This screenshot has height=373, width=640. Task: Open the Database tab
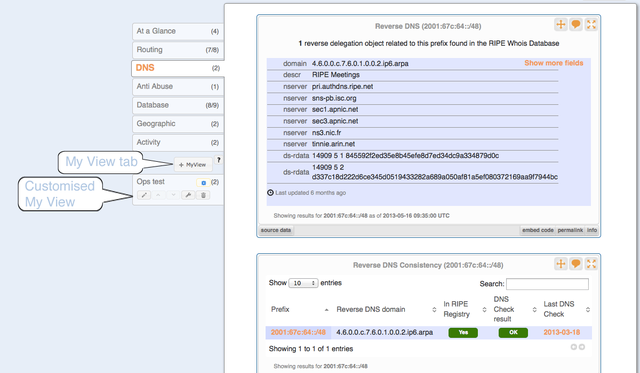click(x=178, y=105)
